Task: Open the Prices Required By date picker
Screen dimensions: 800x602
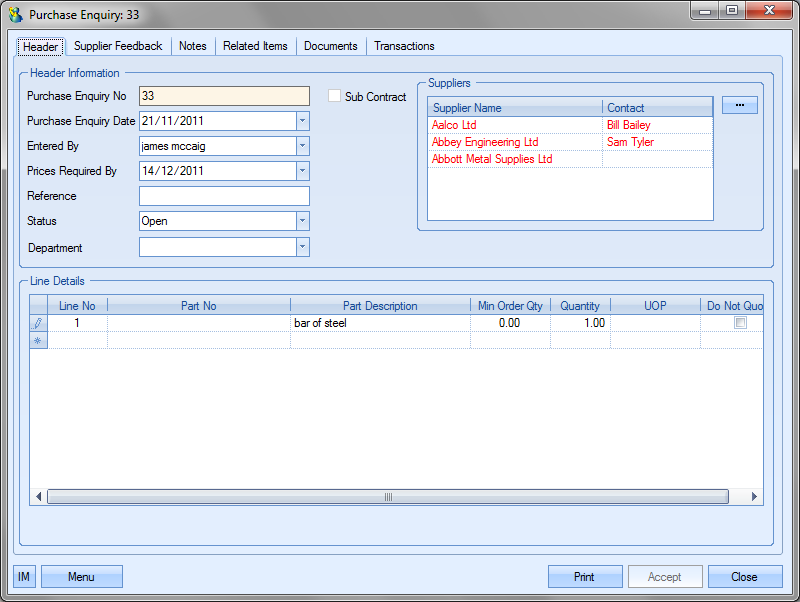Action: pos(302,171)
